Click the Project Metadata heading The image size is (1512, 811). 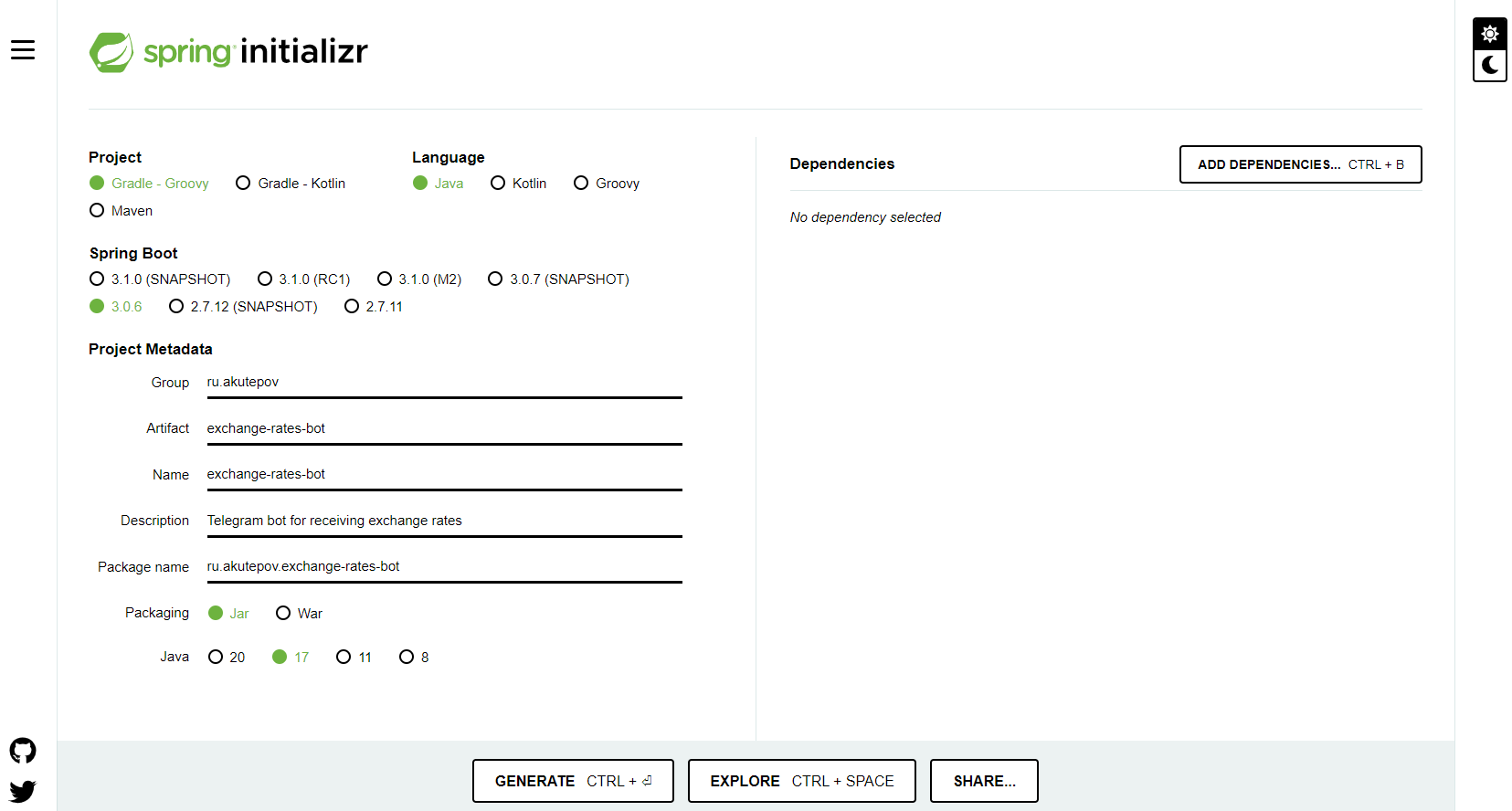click(151, 349)
